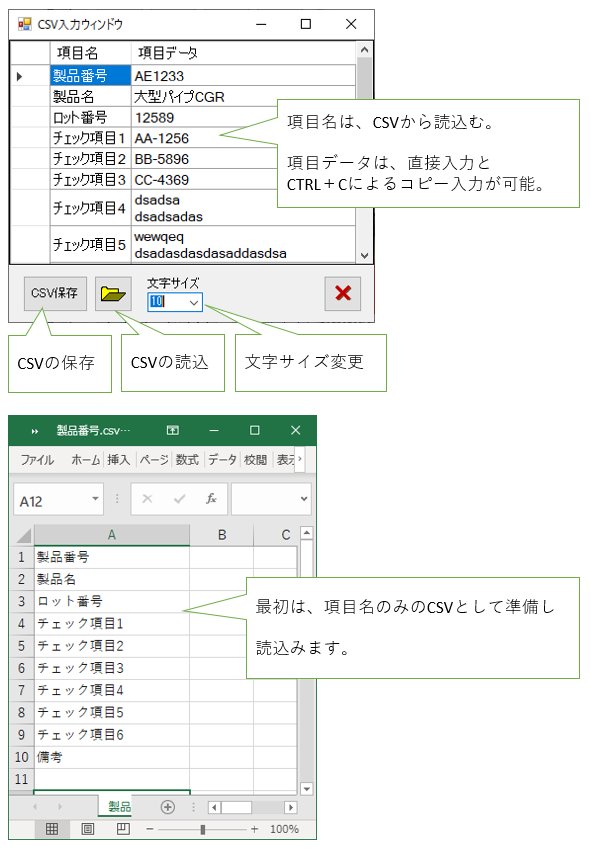
Task: Click the zoom in plus icon
Action: (x=255, y=829)
